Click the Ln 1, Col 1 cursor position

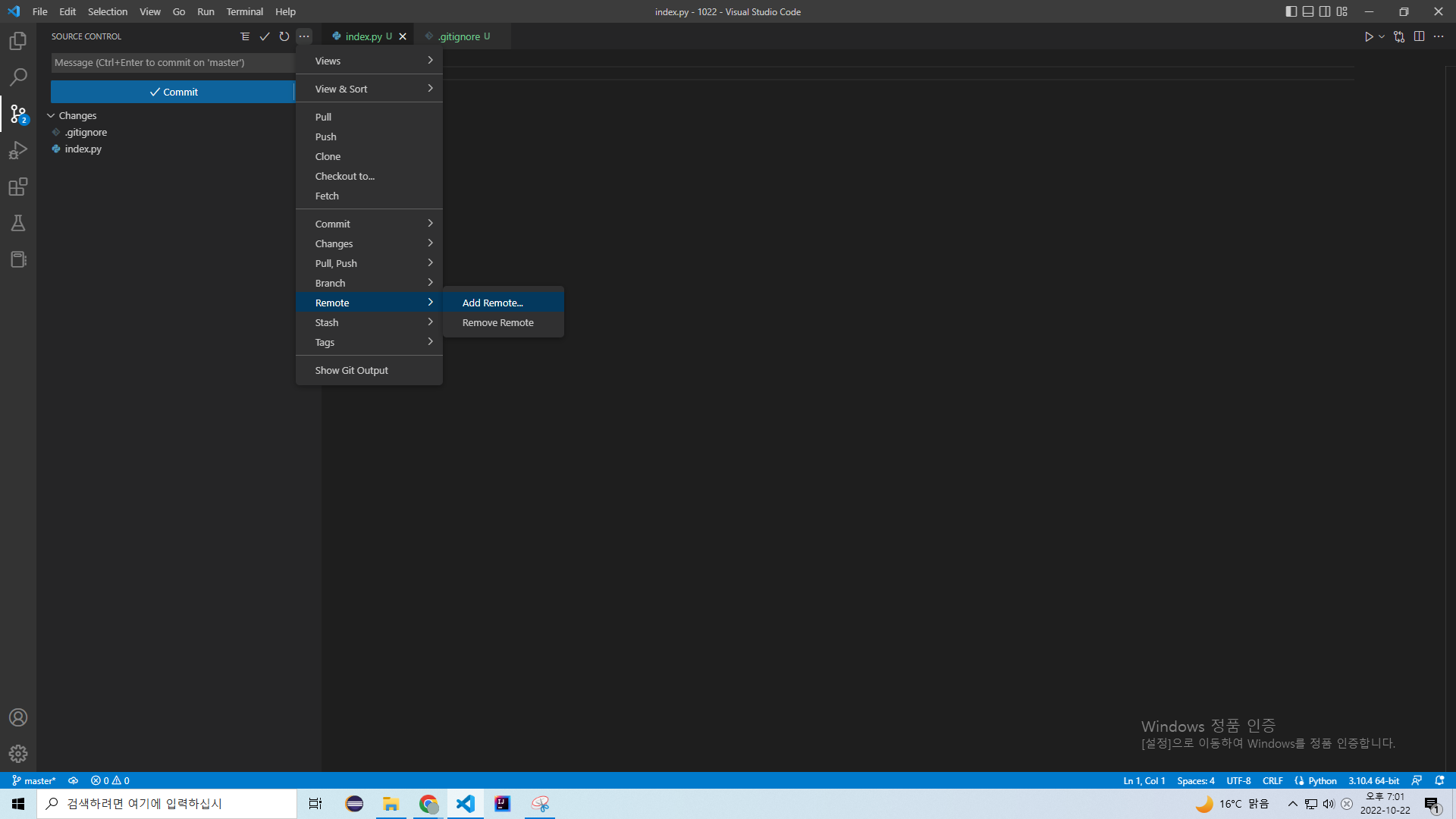tap(1144, 780)
